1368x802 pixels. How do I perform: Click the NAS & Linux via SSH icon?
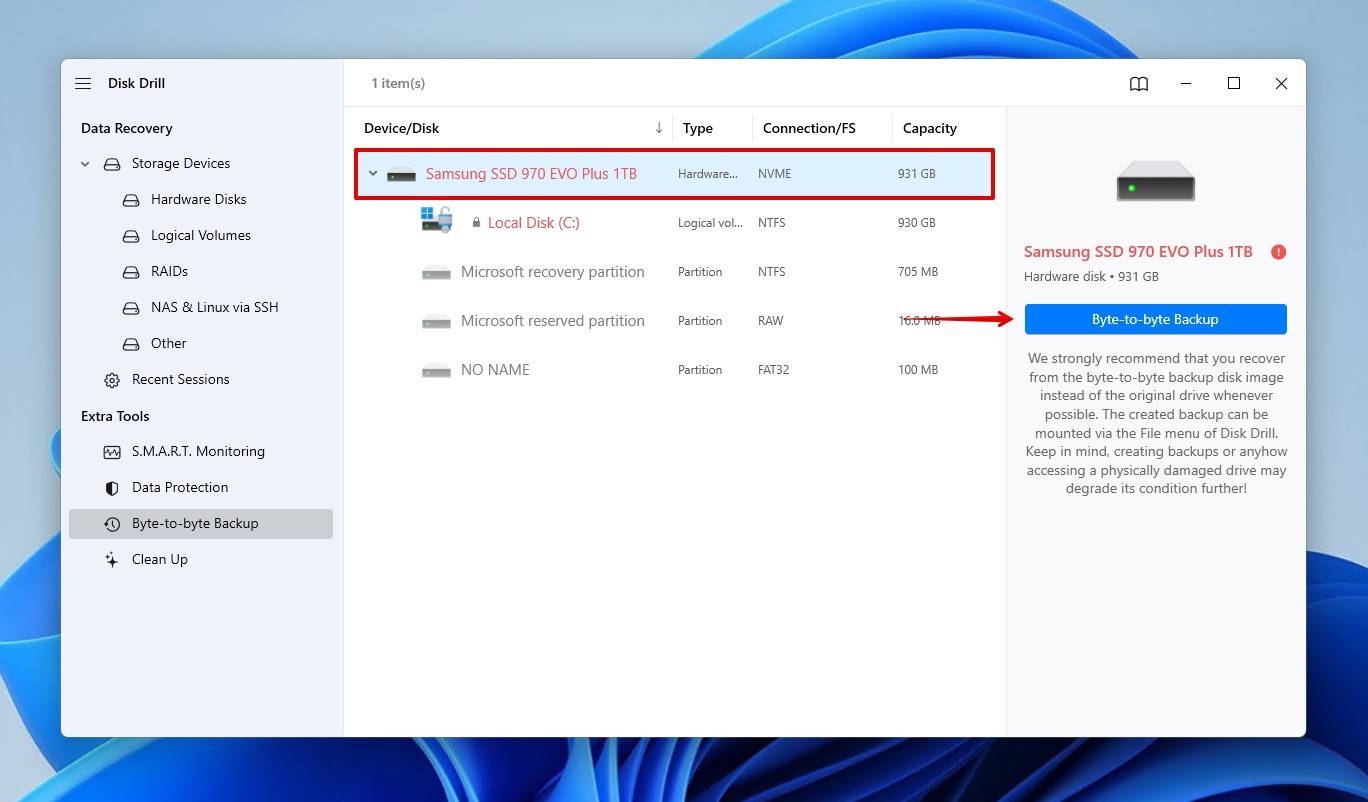[x=130, y=308]
